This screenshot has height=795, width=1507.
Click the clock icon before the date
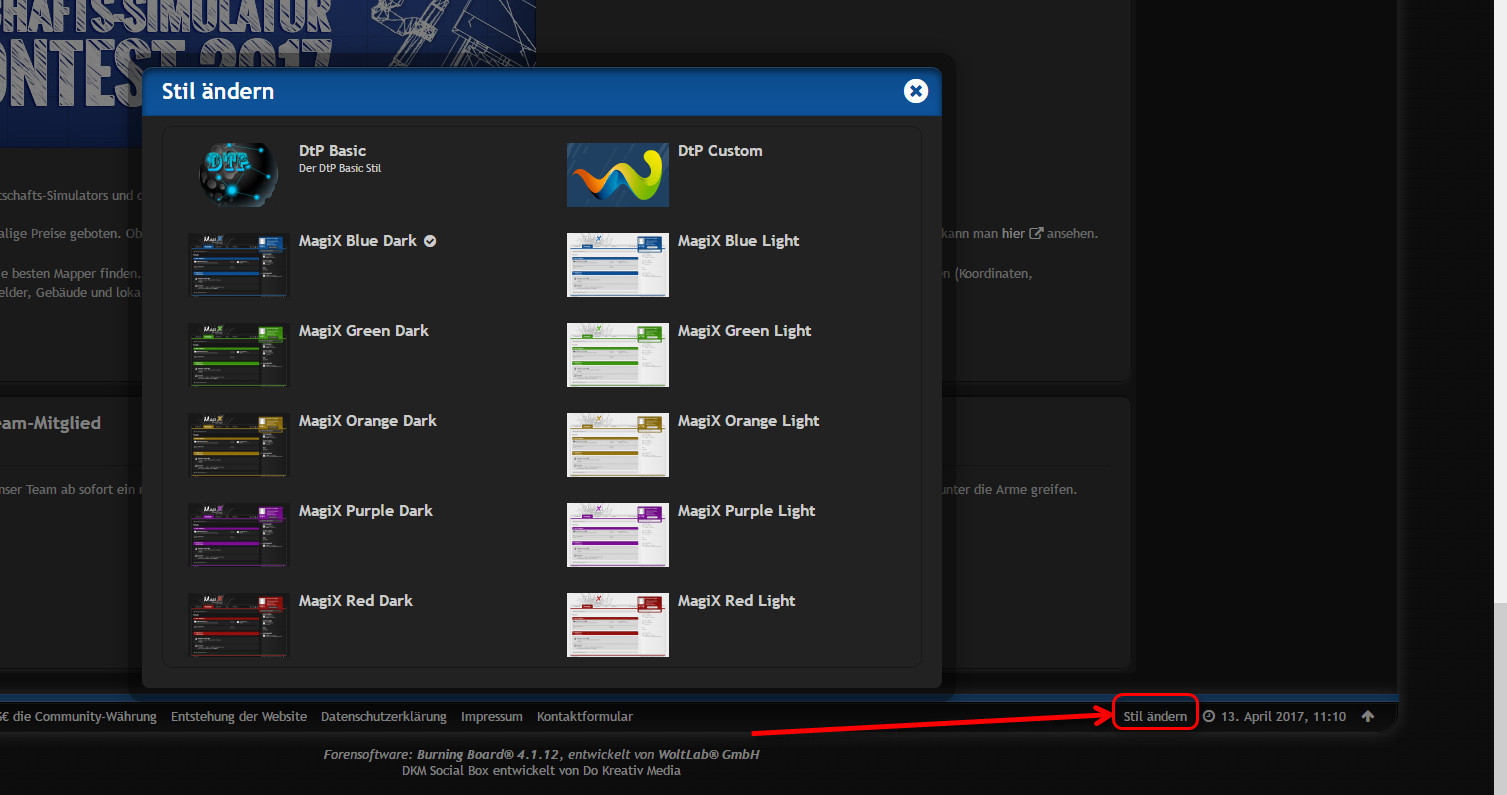pyautogui.click(x=1208, y=716)
